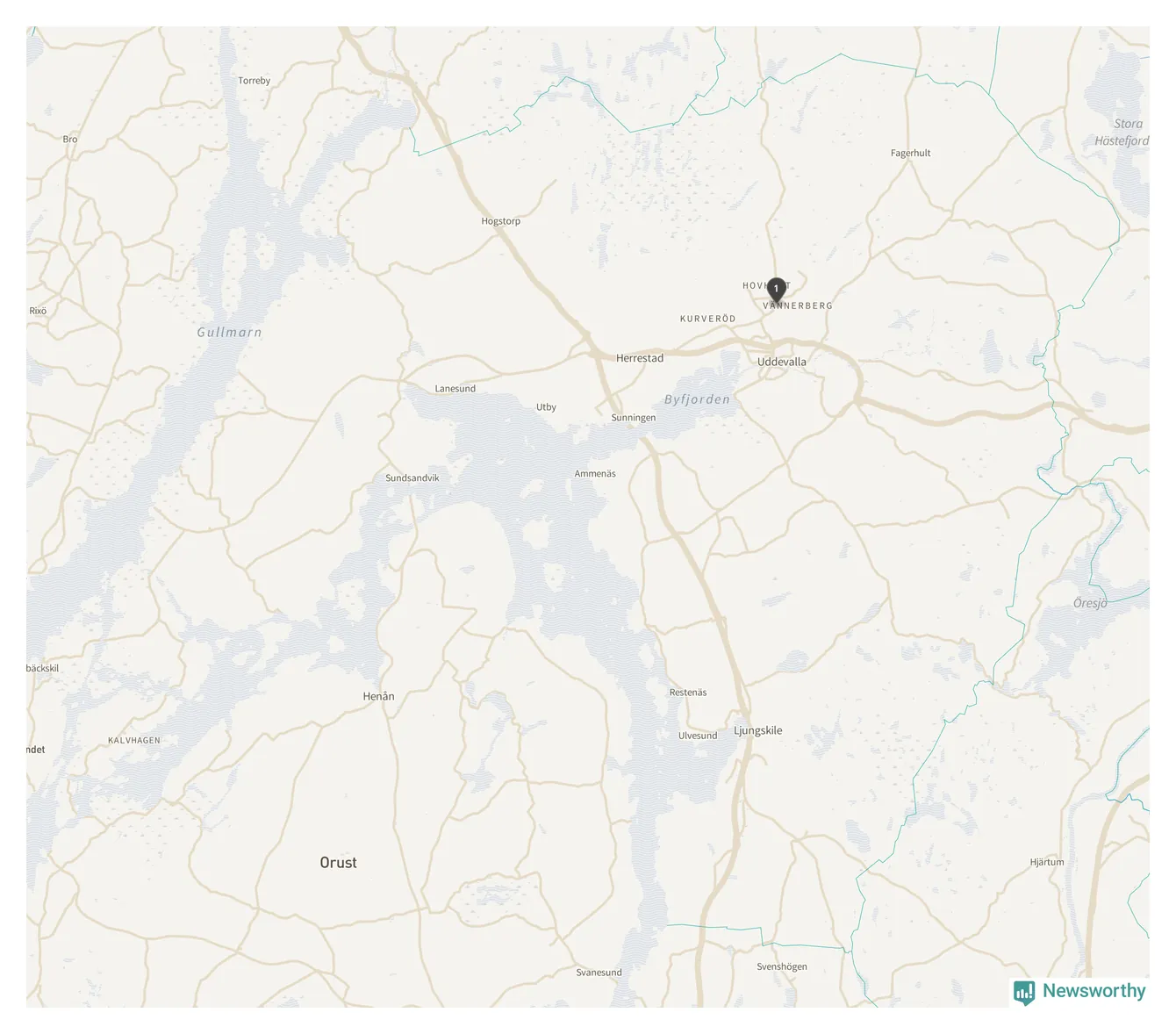Click the numbered map pin marker
The height and width of the screenshot is (1034, 1176).
tap(776, 290)
